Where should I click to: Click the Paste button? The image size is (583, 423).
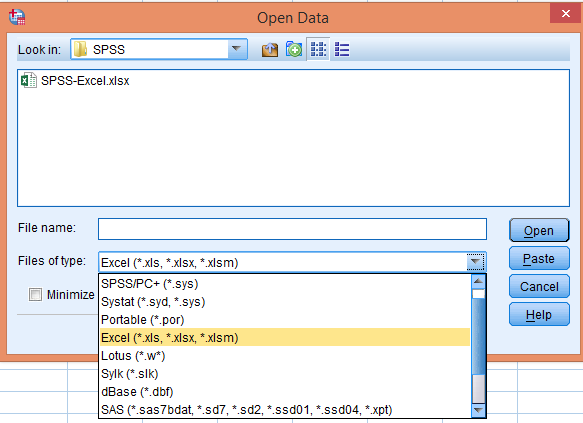pyautogui.click(x=539, y=258)
